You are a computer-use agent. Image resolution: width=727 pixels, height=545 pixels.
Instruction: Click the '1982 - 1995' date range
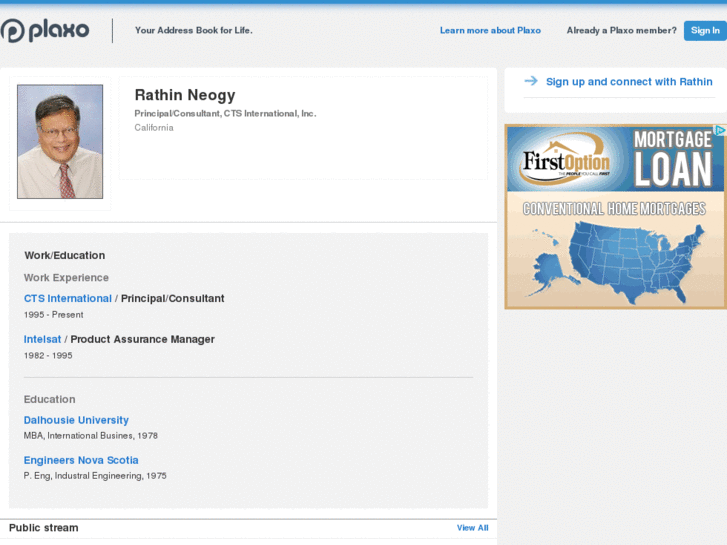(48, 355)
